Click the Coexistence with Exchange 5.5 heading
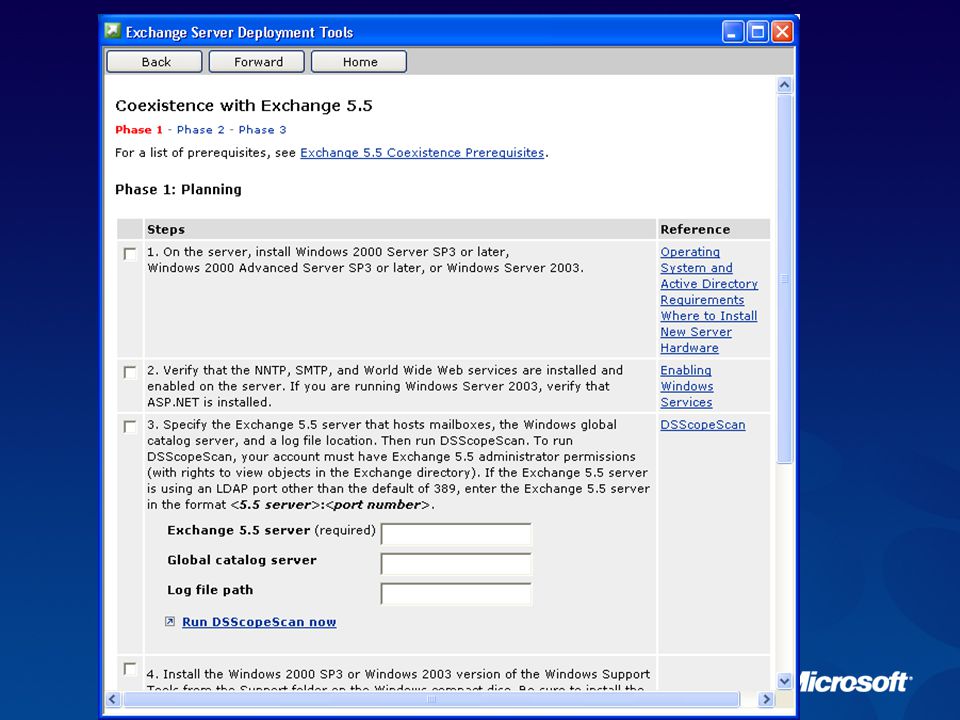Image resolution: width=960 pixels, height=720 pixels. pyautogui.click(x=244, y=106)
